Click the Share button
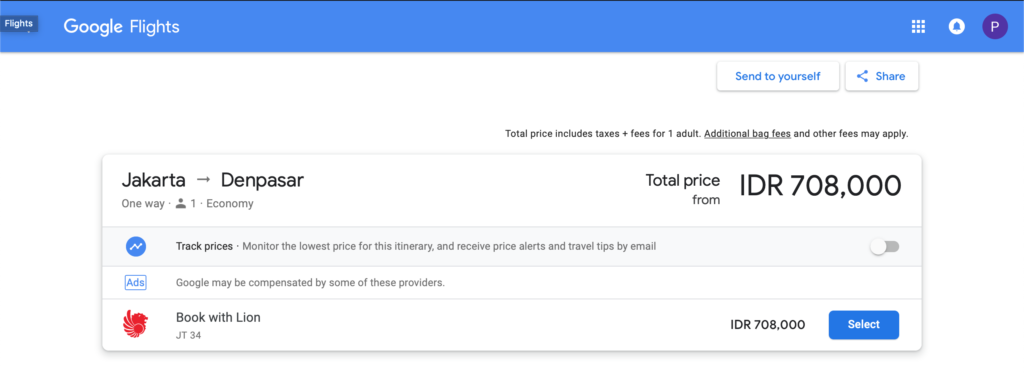 pyautogui.click(x=882, y=76)
